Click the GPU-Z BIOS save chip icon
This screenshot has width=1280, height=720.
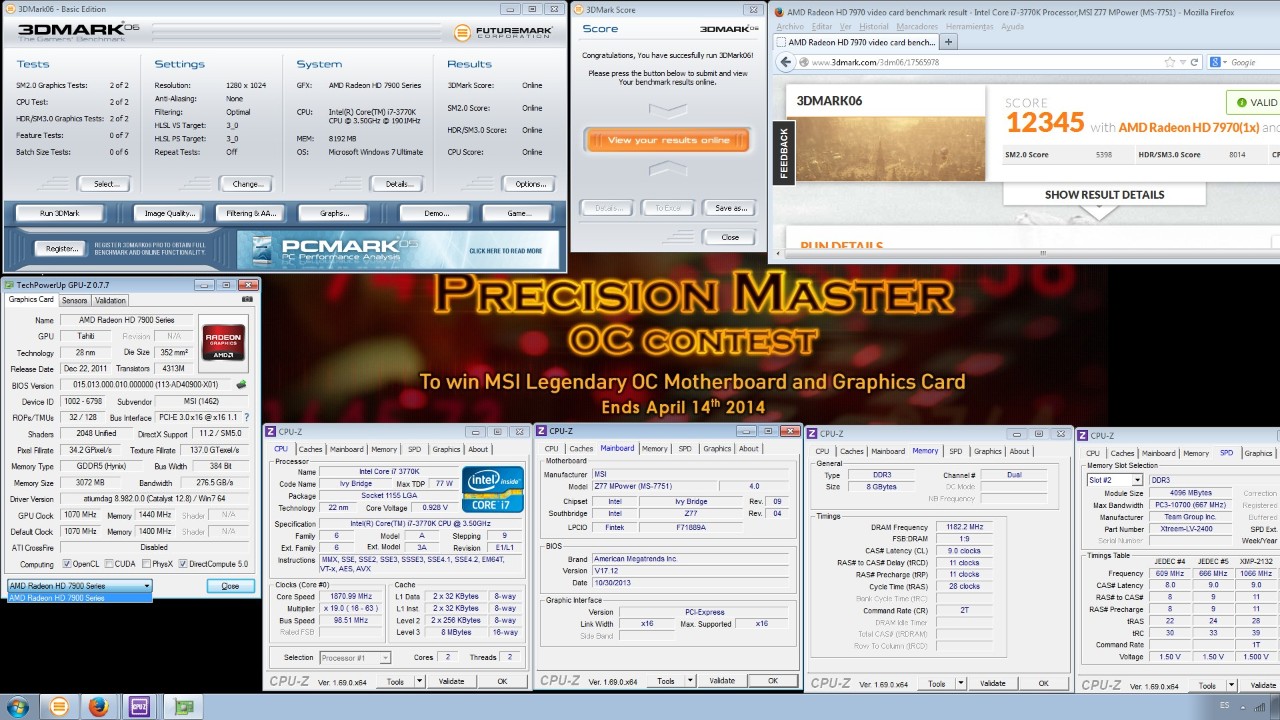tap(241, 384)
